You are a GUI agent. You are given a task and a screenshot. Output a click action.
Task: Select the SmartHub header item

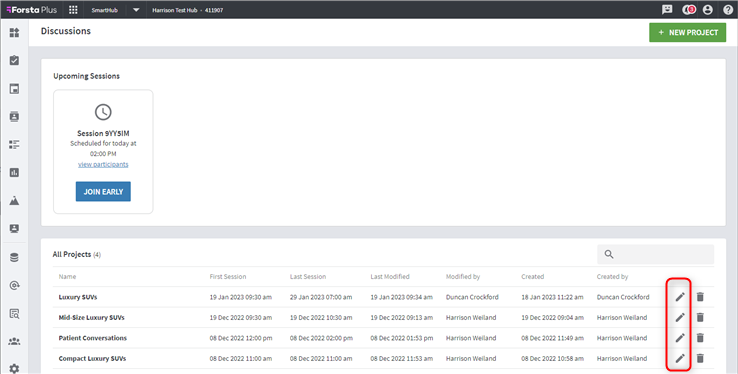pos(104,10)
